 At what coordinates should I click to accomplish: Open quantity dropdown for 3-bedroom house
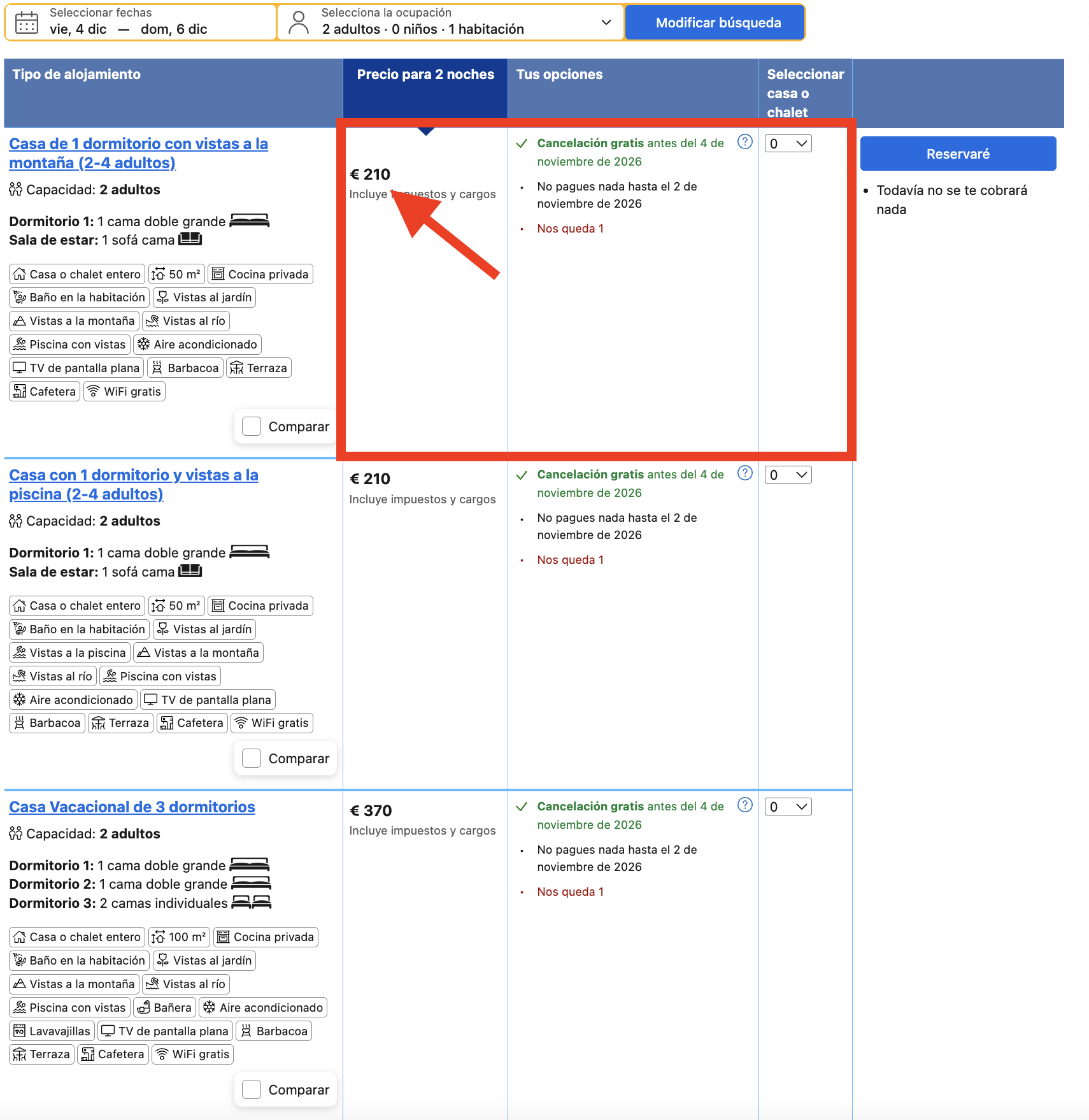(x=788, y=807)
